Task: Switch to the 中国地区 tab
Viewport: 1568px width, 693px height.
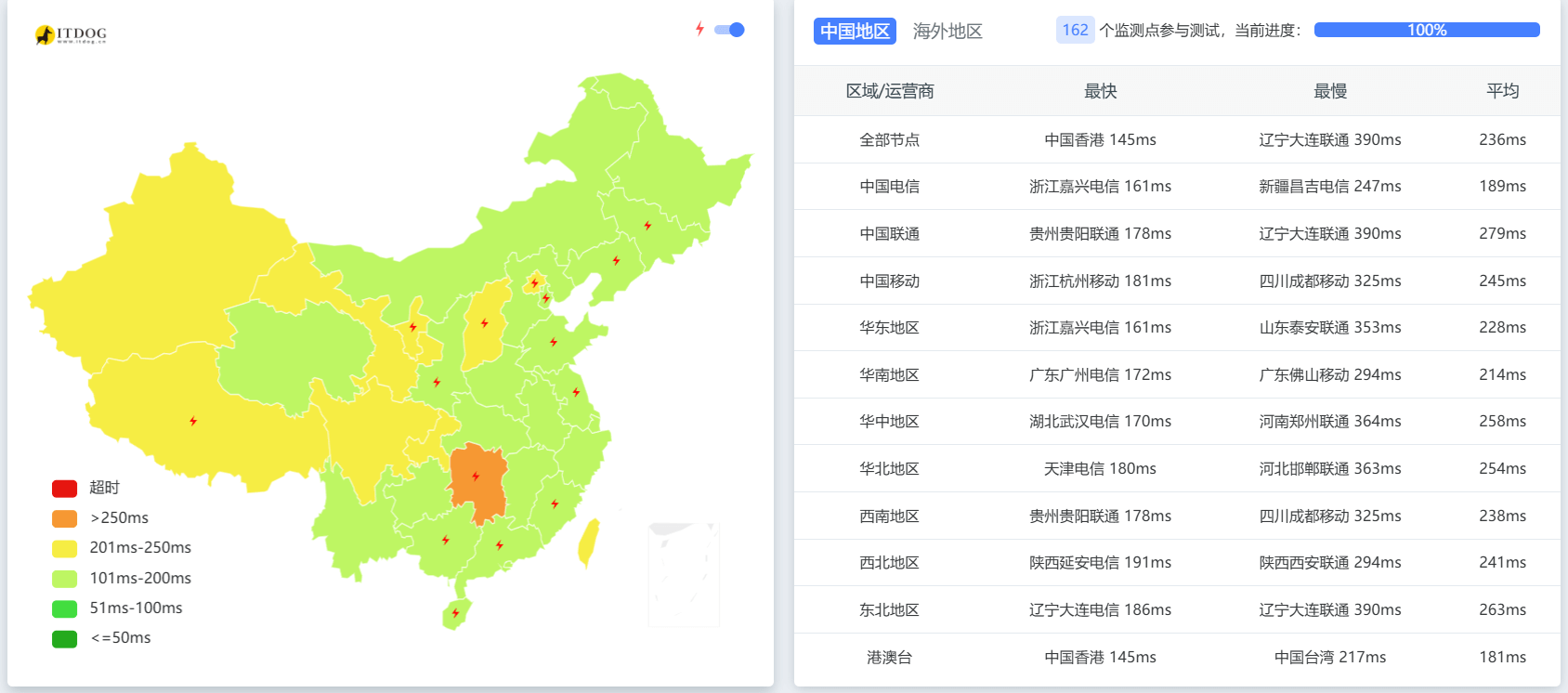Action: [855, 31]
